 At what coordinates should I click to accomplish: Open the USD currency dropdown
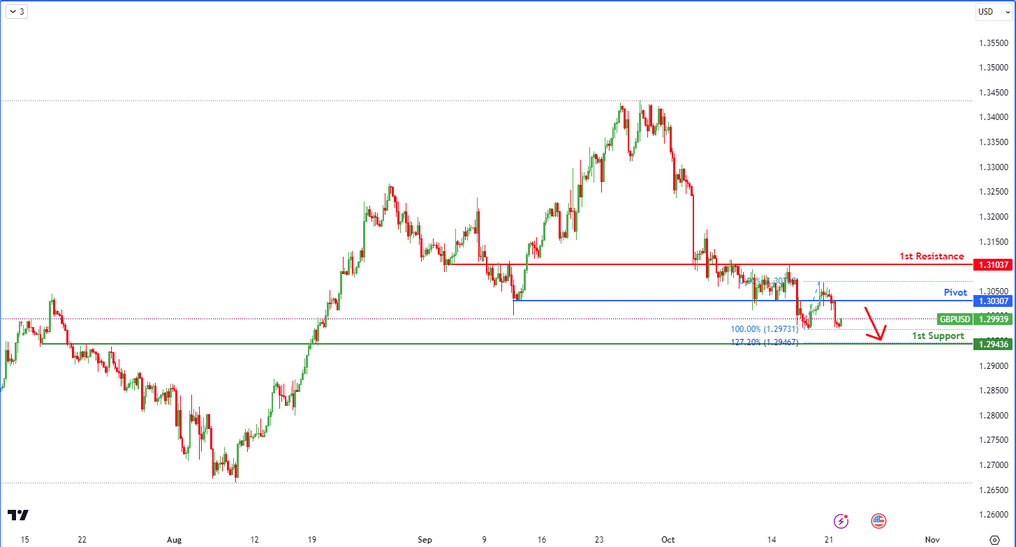(x=993, y=12)
